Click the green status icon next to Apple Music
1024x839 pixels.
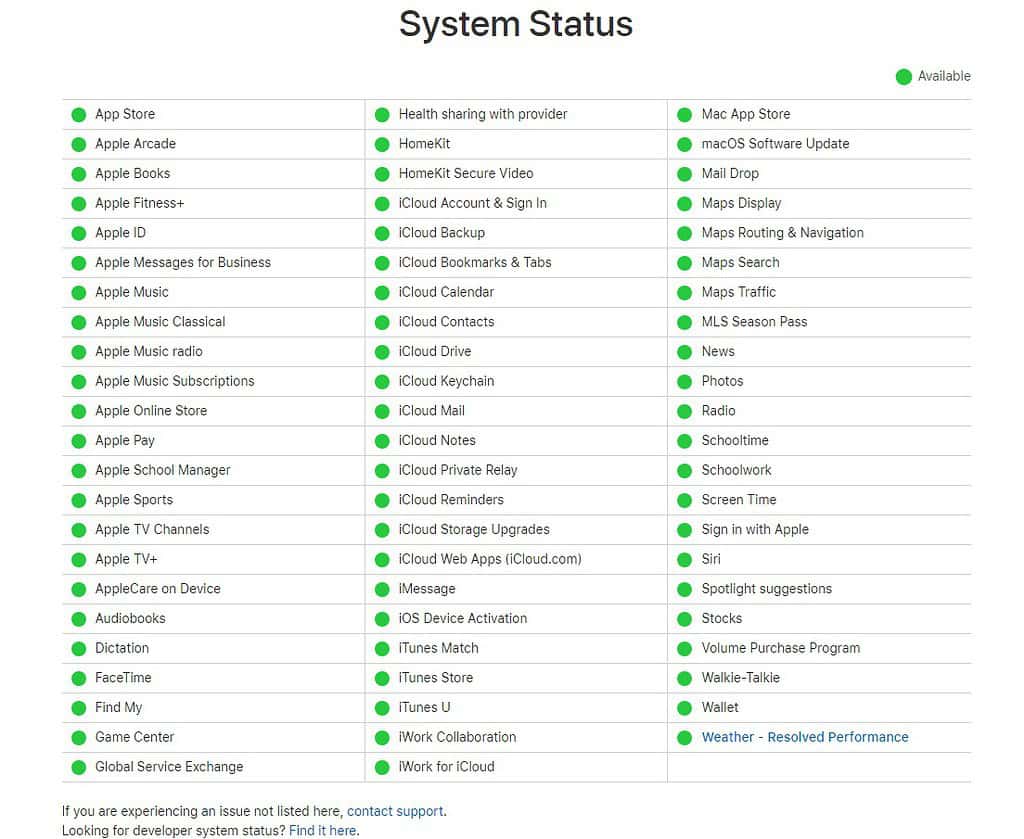[x=78, y=293]
